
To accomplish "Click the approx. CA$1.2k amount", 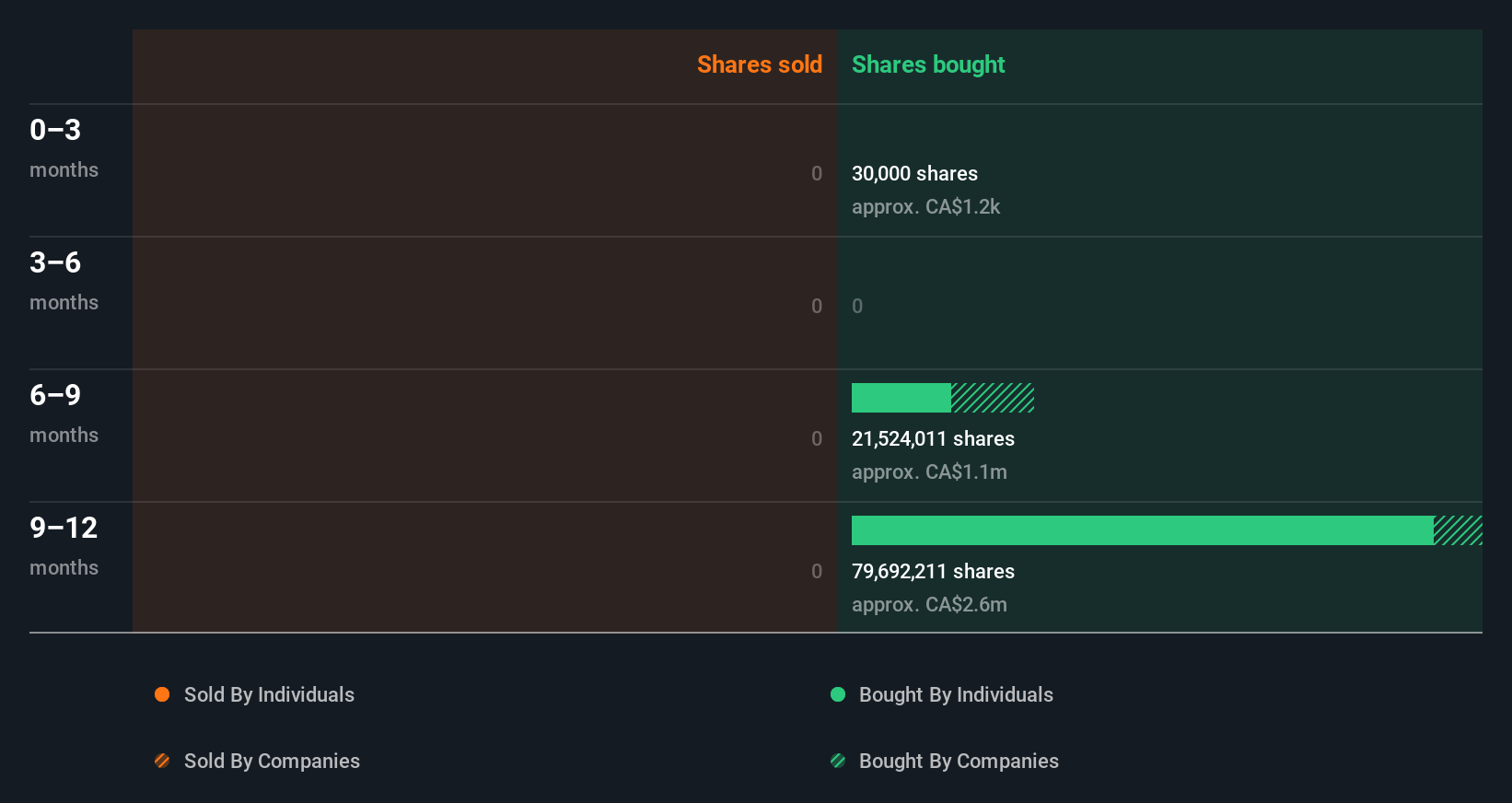I will [x=925, y=206].
